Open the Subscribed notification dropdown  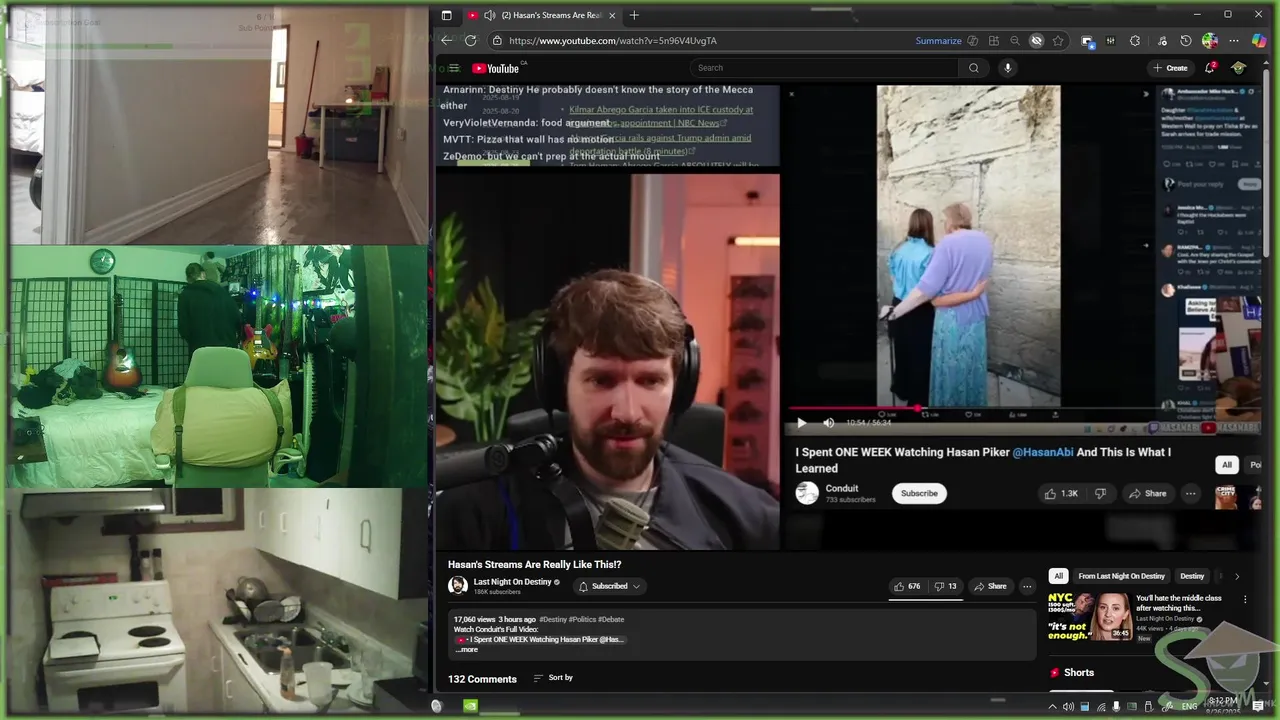coord(609,586)
